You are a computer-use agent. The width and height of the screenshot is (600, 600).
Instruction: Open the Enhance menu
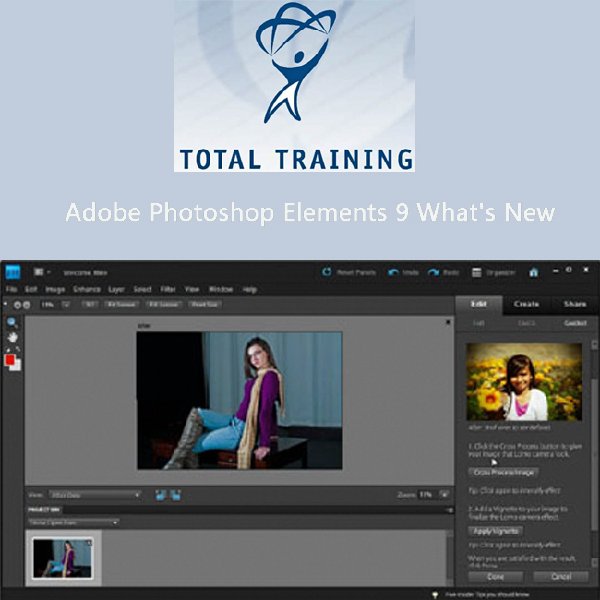tap(87, 289)
